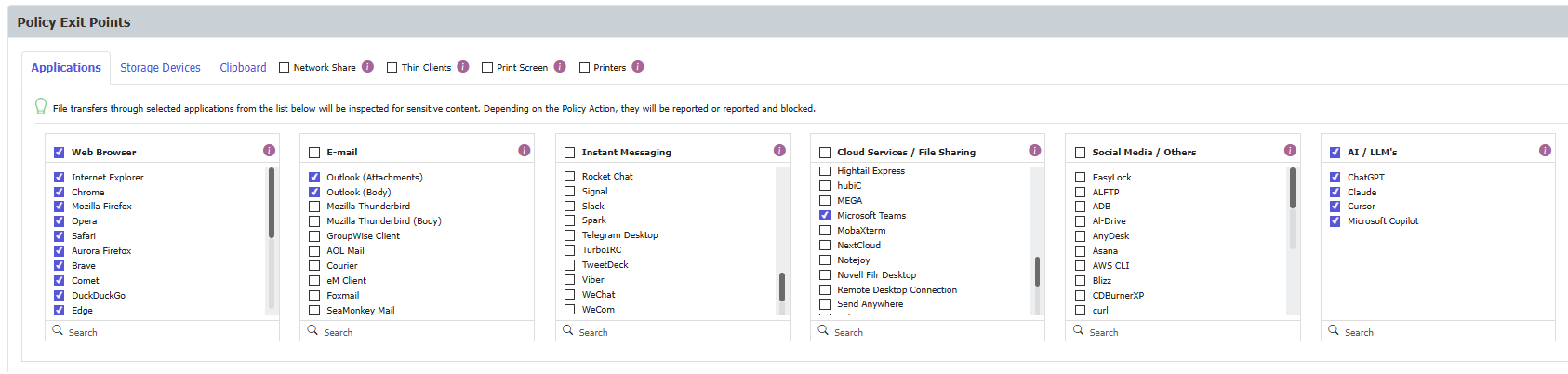
Task: Uncheck Cursor
Action: click(x=1335, y=207)
